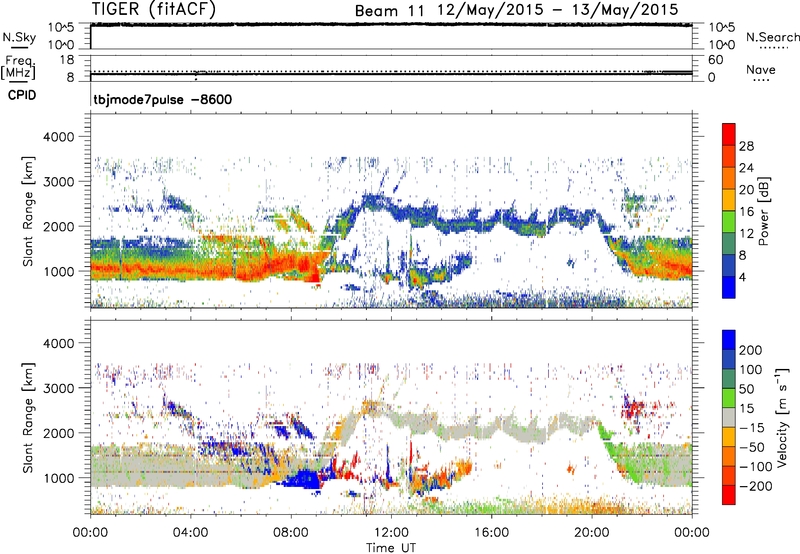Click the "60" tick on the Nave axis
Viewport: 800px width, 554px height.
715,60
